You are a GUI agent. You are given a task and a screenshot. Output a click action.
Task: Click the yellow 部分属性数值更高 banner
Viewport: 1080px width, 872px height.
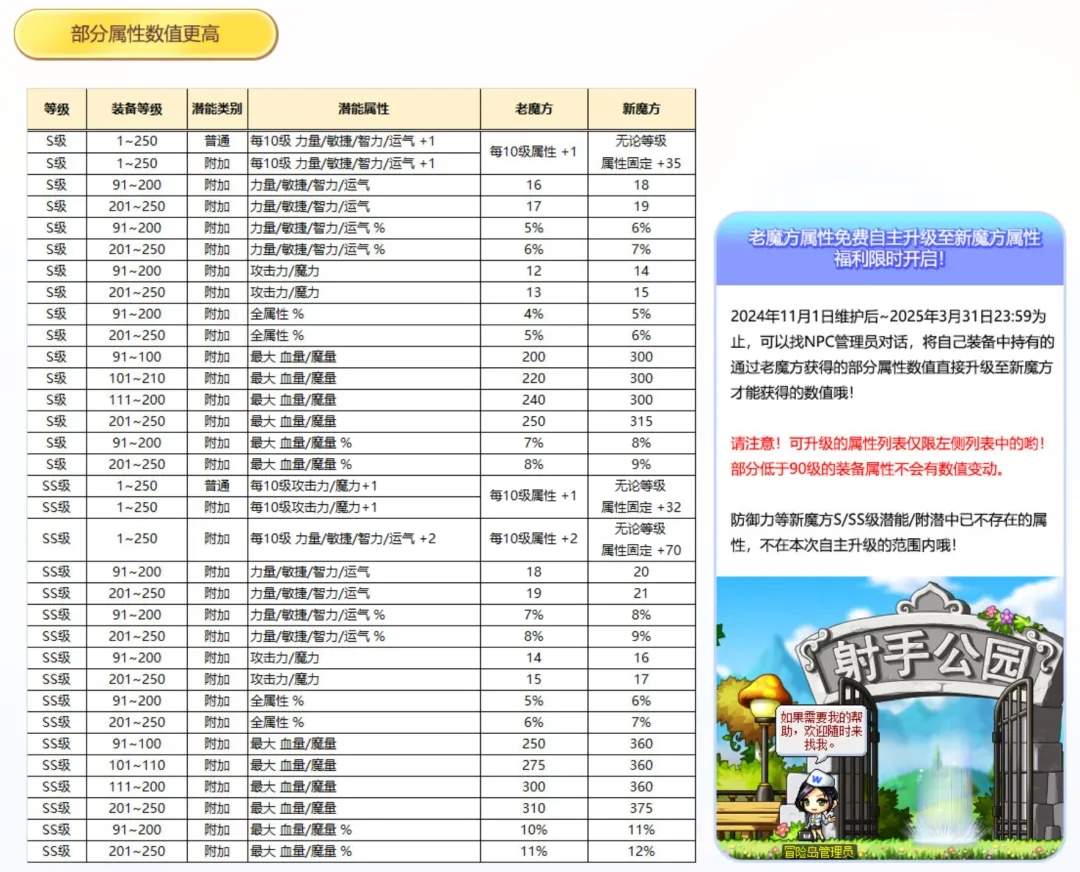[143, 33]
